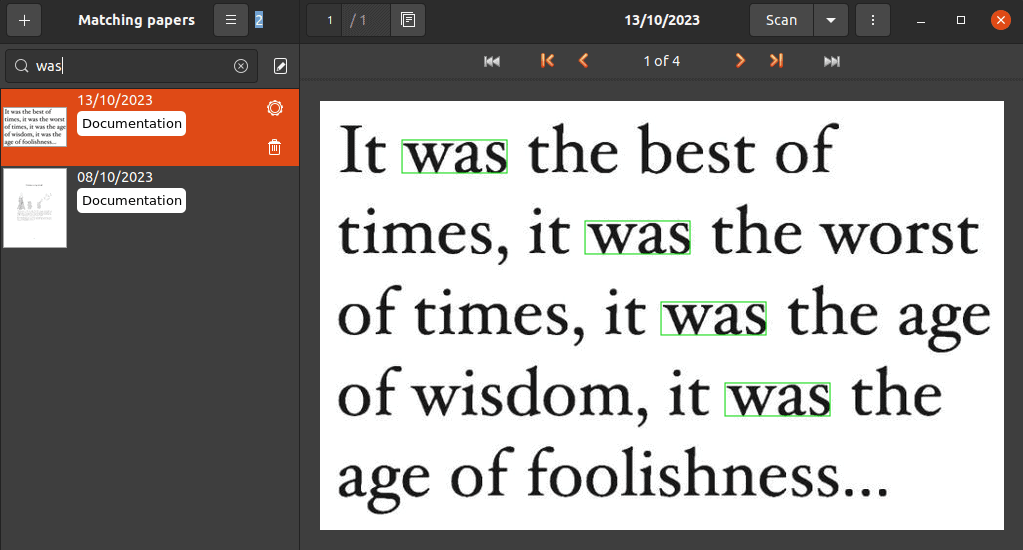Jump to last document with double-arrow button
1023x550 pixels.
pyautogui.click(x=832, y=61)
